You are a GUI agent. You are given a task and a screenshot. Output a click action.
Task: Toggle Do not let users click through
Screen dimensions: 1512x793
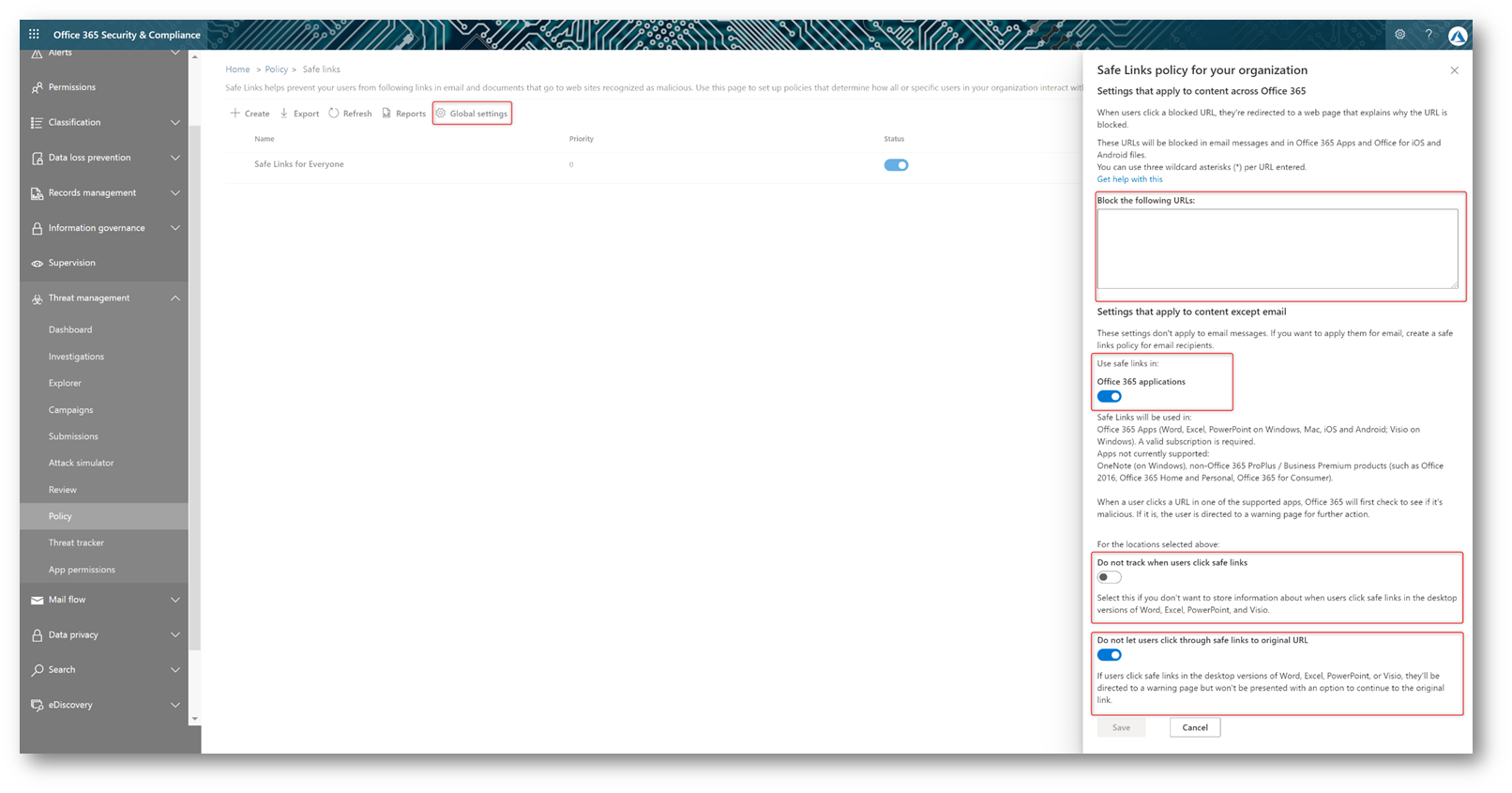click(1110, 656)
